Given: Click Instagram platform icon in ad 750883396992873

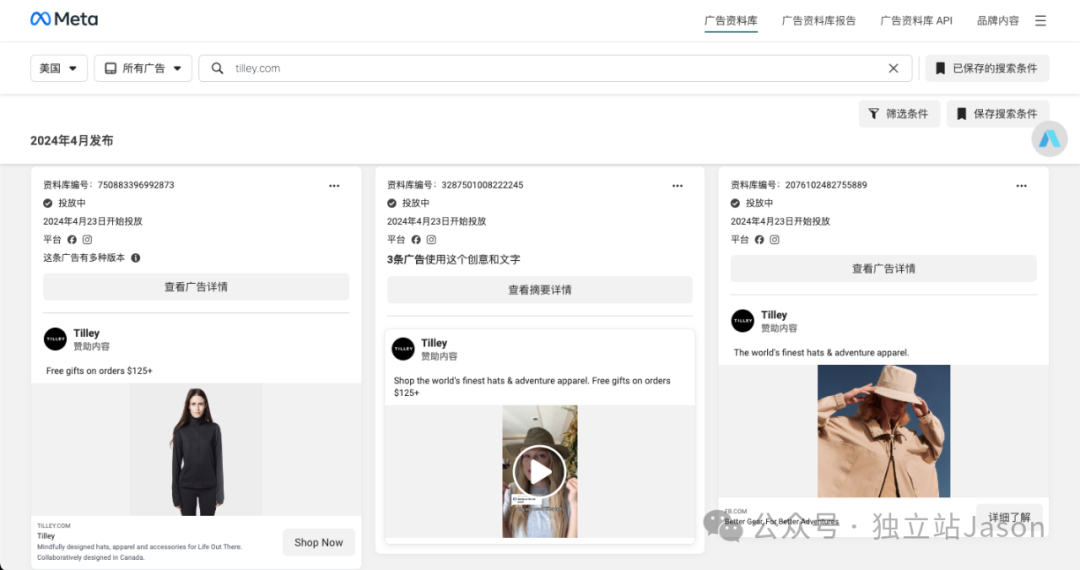Looking at the screenshot, I should [87, 240].
